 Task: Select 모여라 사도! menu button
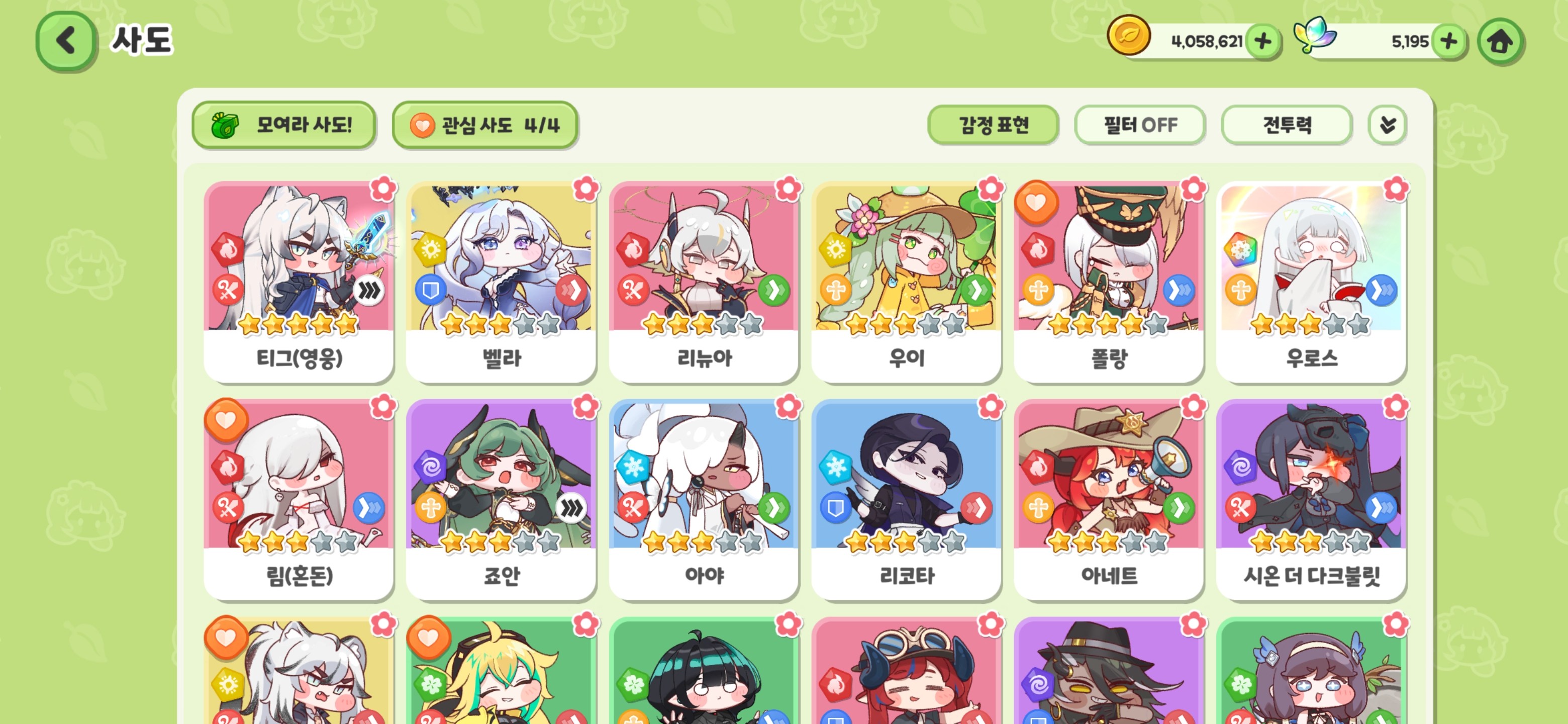[283, 125]
